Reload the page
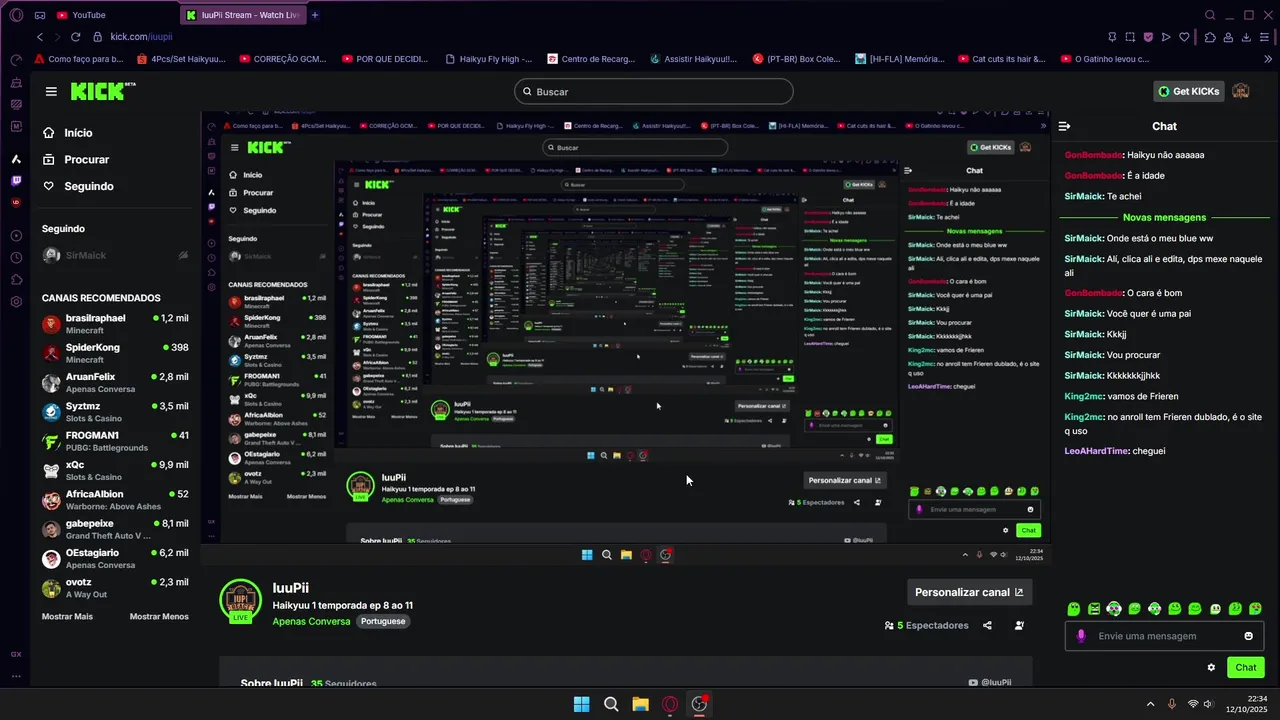The width and height of the screenshot is (1280, 720). pos(76,37)
